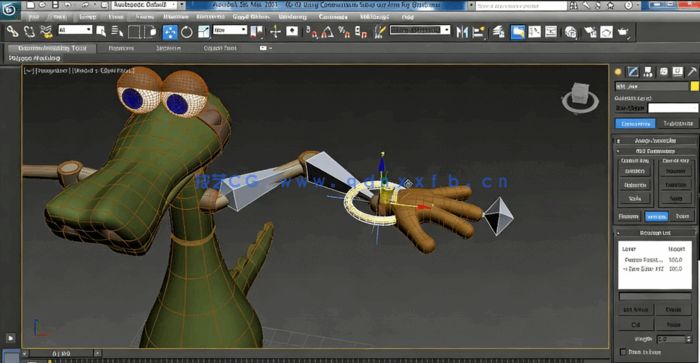700x363 pixels.
Task: Switch to the Hierarchy command panel
Action: [x=648, y=71]
